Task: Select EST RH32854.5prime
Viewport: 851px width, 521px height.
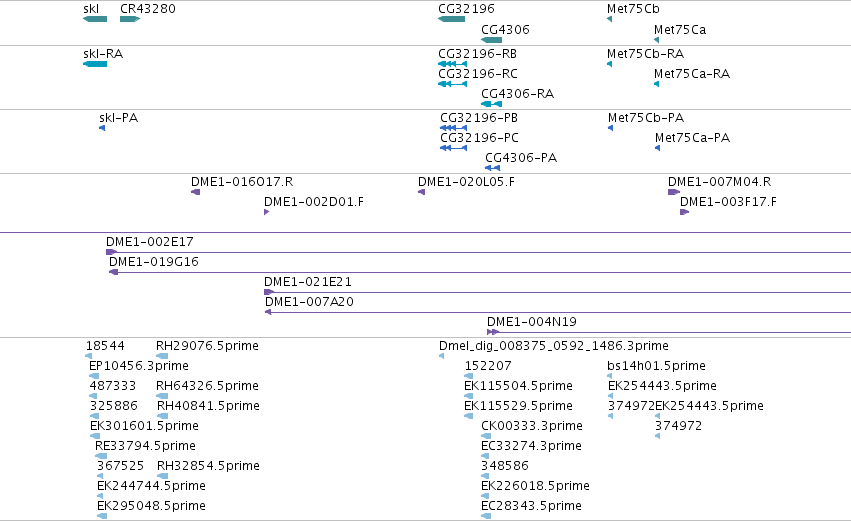Action: [x=162, y=476]
